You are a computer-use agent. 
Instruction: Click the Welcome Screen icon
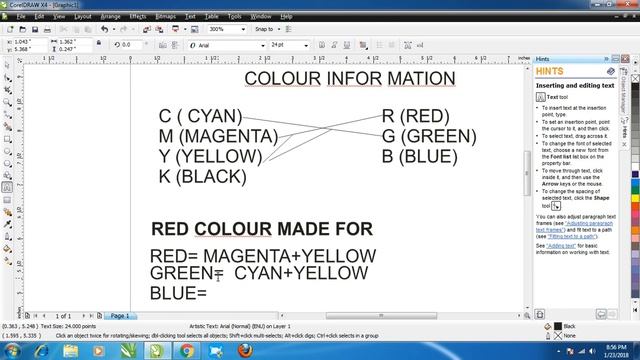click(195, 29)
